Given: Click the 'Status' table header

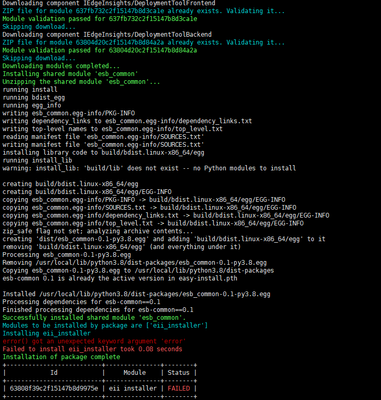Looking at the screenshot, I should [x=178, y=372].
